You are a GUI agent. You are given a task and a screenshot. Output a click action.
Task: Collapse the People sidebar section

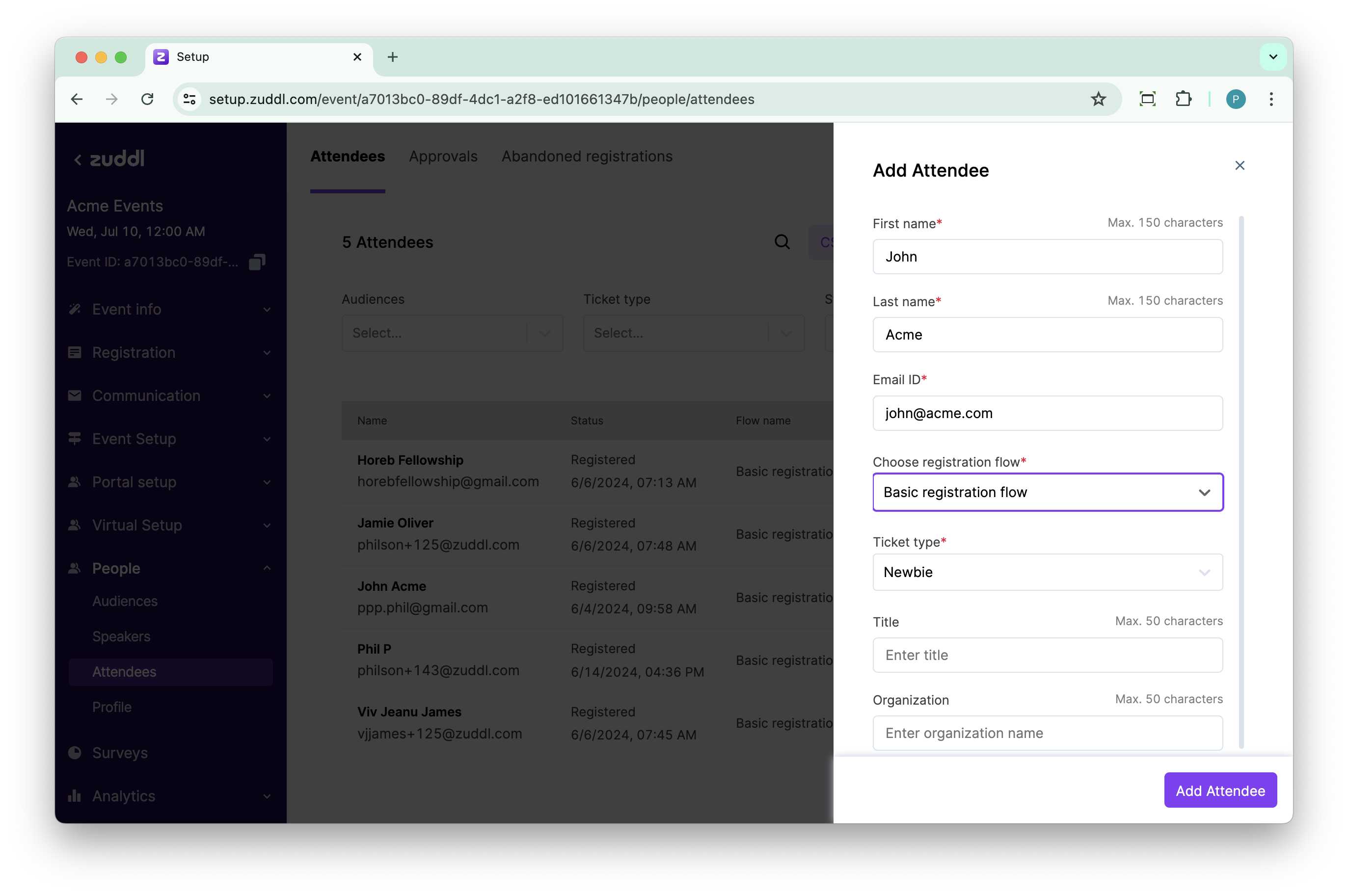[x=170, y=568]
